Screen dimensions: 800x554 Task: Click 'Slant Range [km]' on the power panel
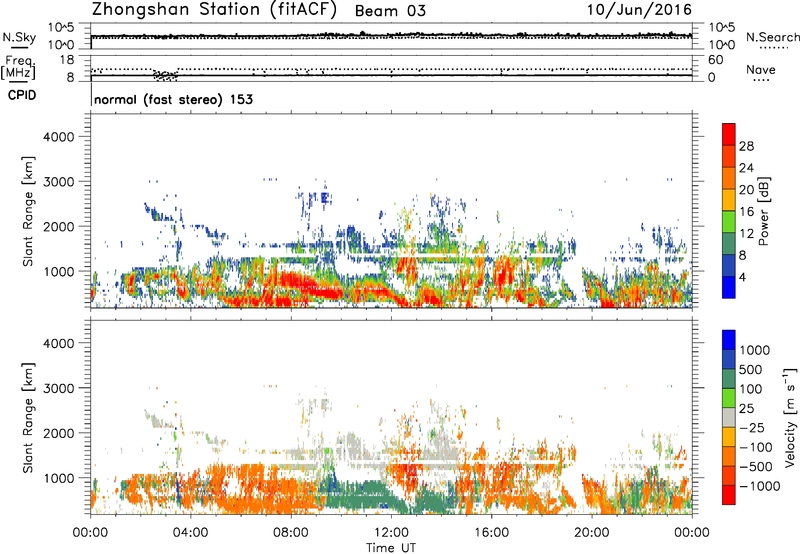[28, 211]
